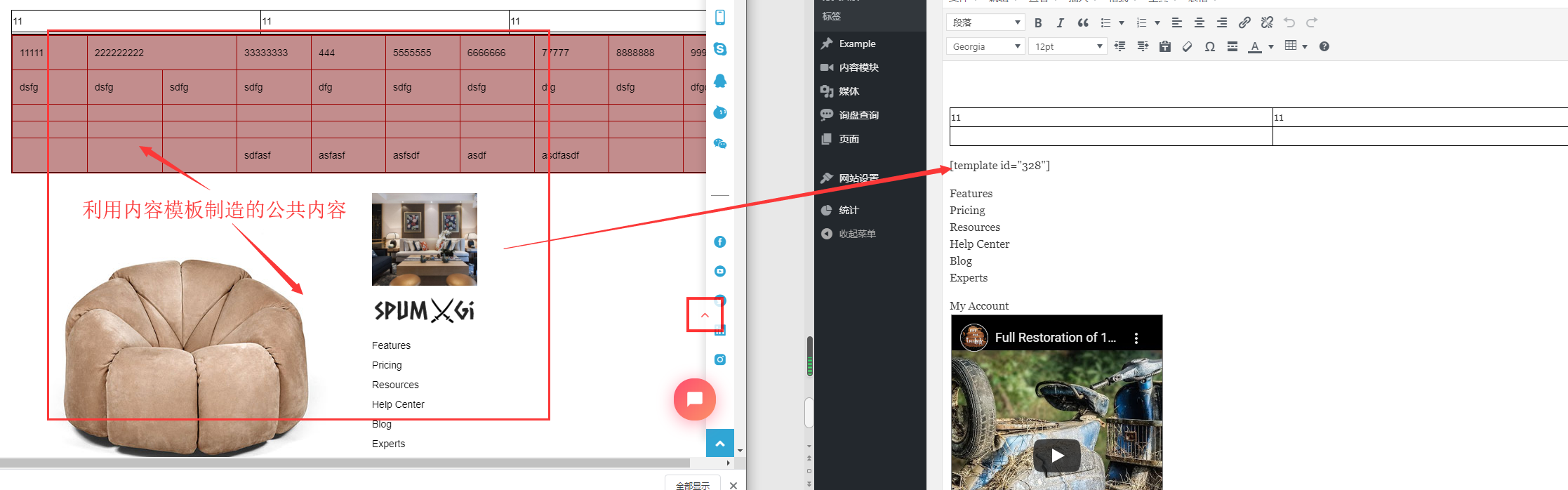Click the blue back-to-top arrow button

tap(720, 443)
